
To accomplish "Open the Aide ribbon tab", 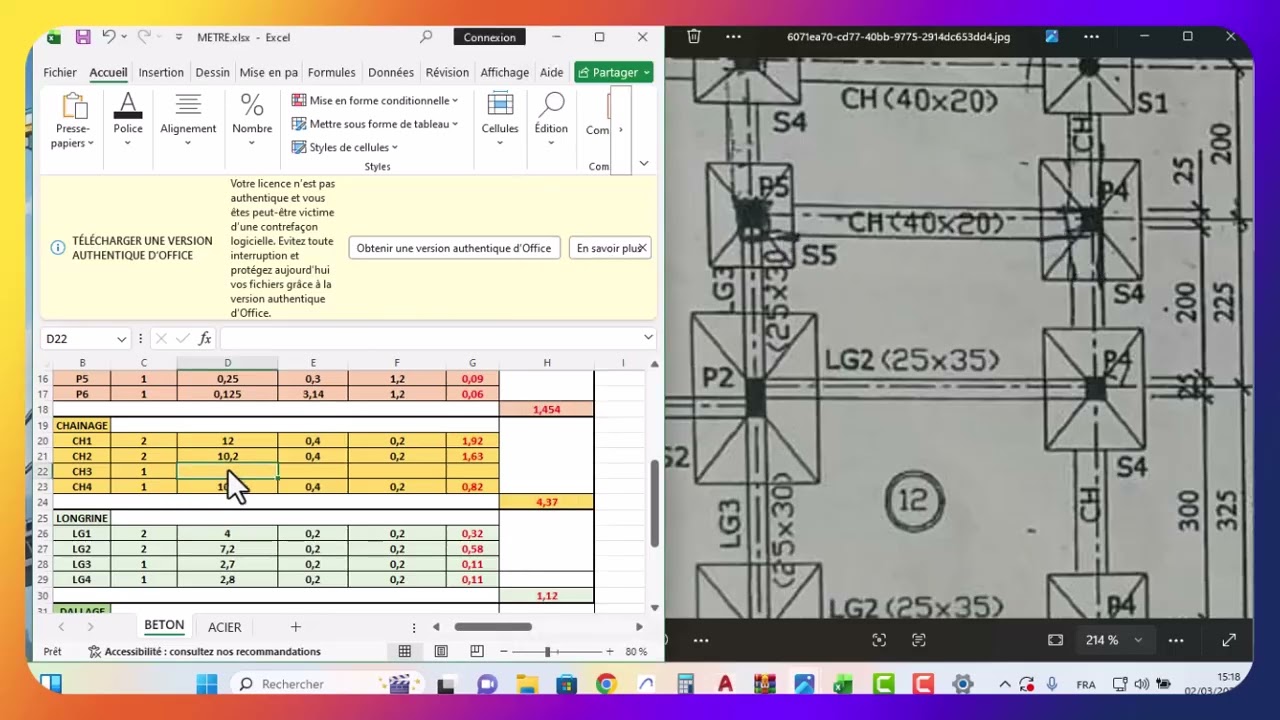I will point(551,72).
